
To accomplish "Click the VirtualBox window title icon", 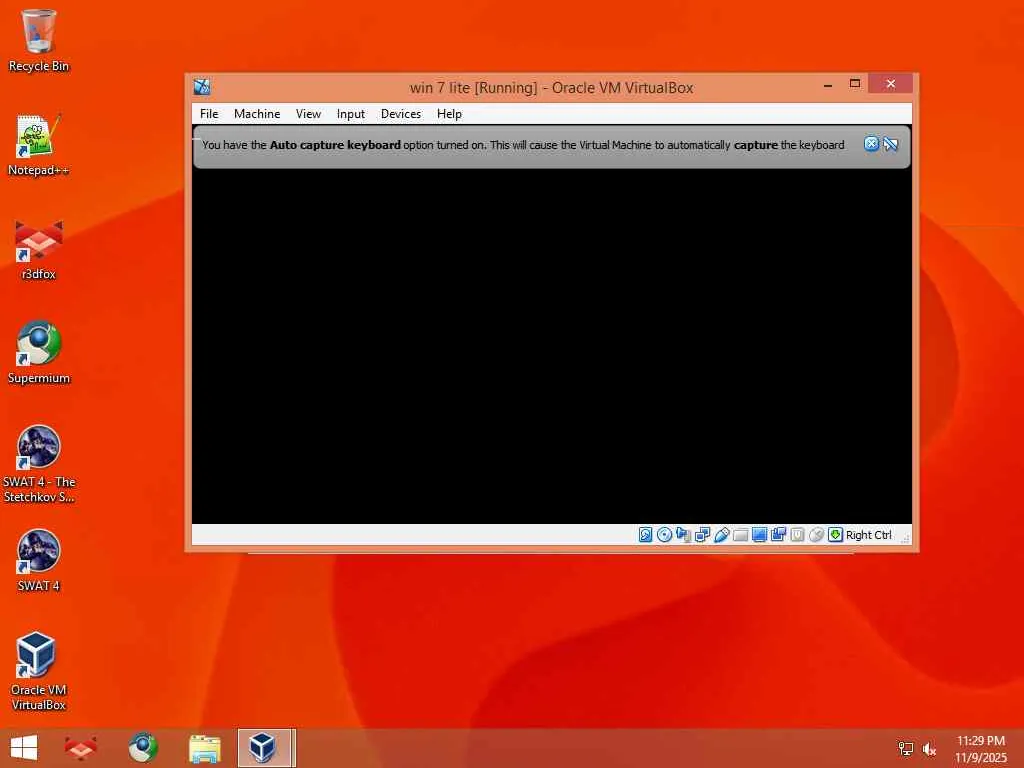I will coord(202,87).
